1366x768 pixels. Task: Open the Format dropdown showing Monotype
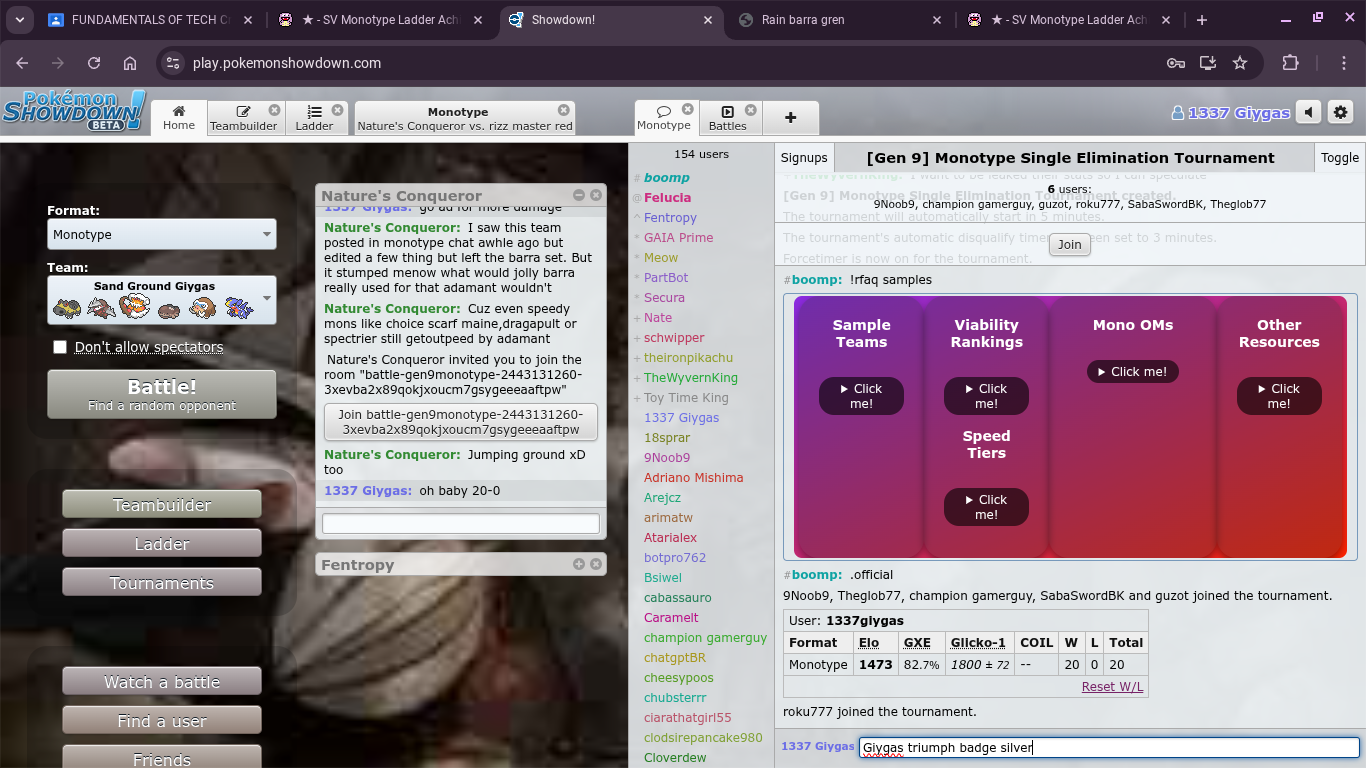click(x=162, y=235)
